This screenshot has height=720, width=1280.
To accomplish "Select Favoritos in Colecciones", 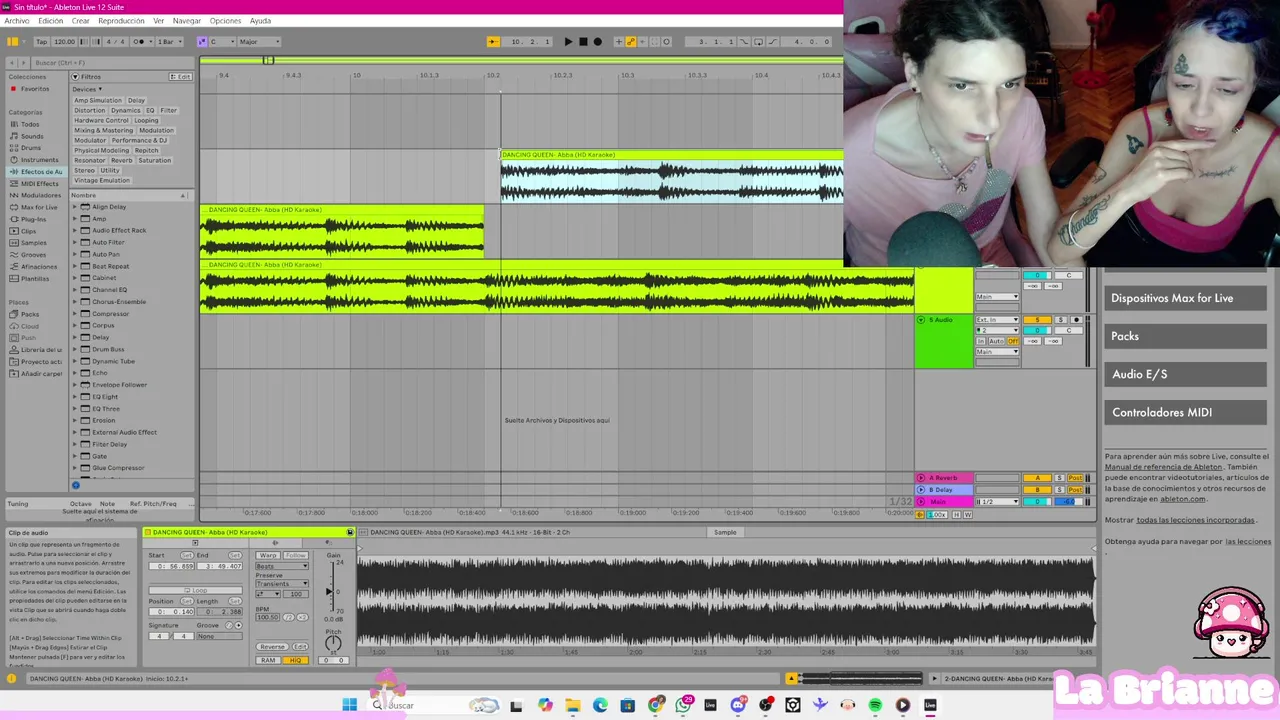I will [x=35, y=89].
